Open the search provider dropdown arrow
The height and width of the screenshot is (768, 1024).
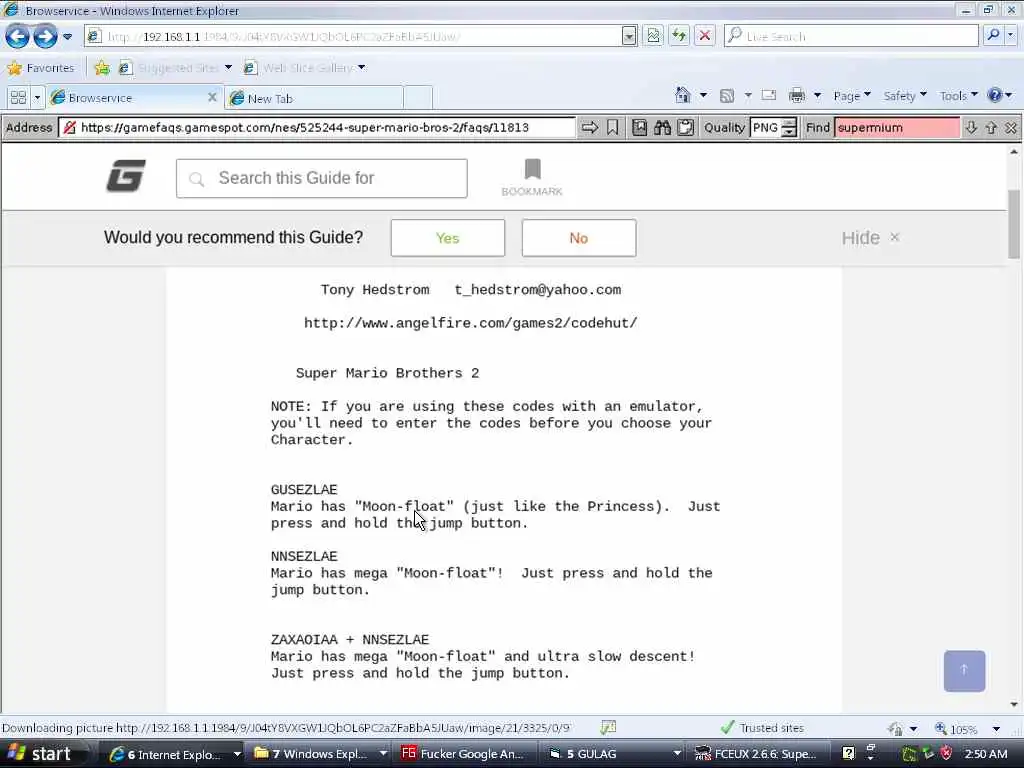click(1012, 35)
